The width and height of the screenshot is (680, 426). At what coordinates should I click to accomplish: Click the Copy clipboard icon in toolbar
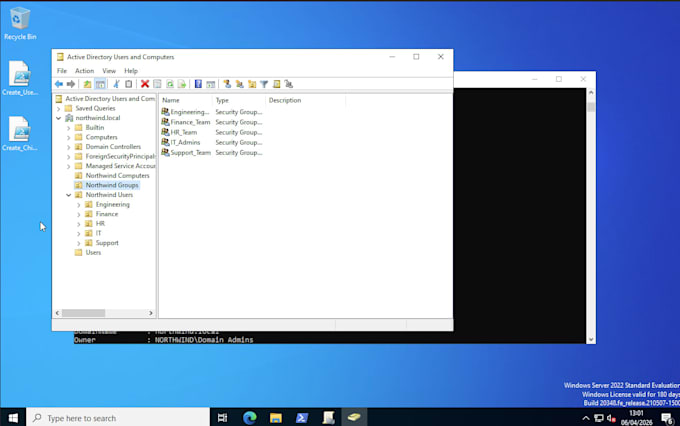coord(128,84)
